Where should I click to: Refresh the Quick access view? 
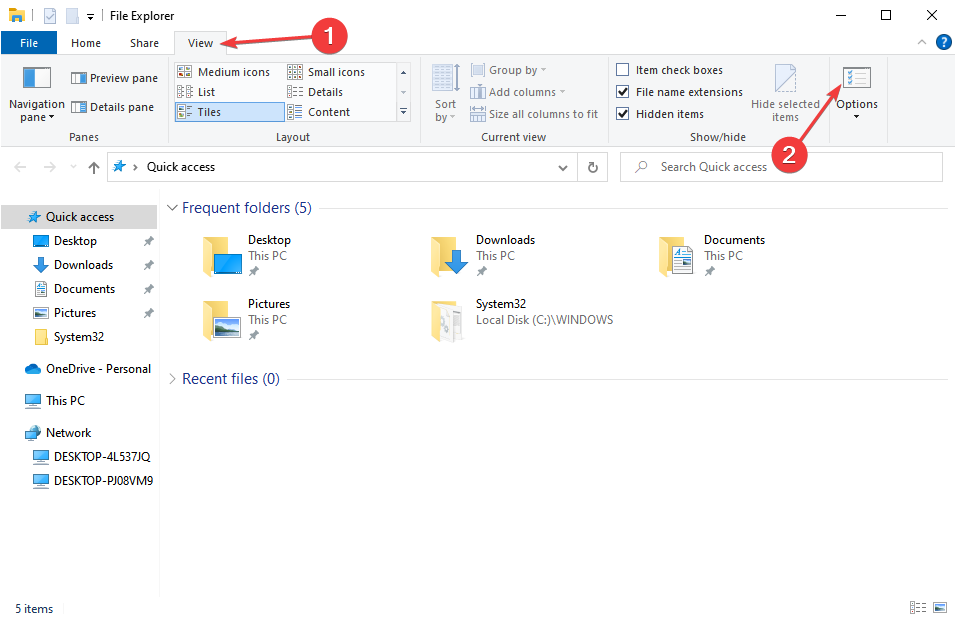click(592, 167)
